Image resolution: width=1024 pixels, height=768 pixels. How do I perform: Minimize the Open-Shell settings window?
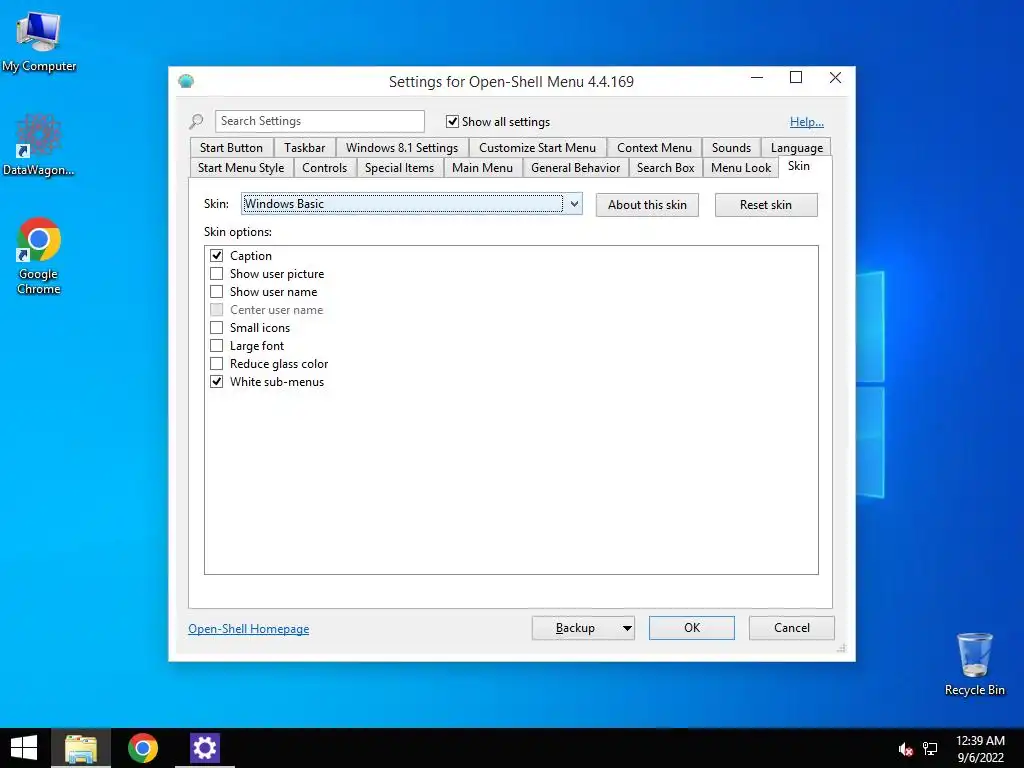click(x=757, y=78)
